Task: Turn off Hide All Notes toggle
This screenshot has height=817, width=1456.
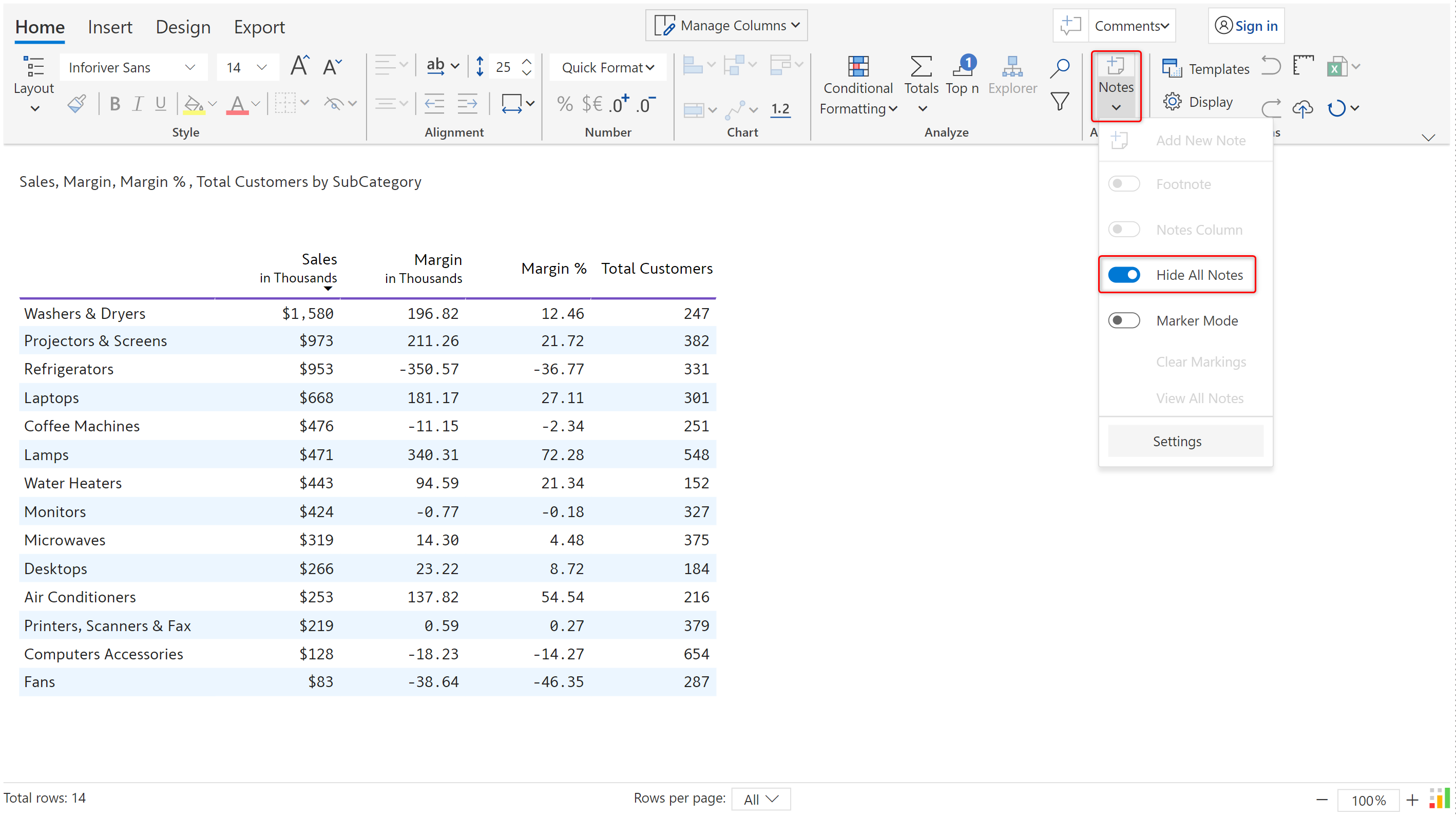Action: 1124,275
